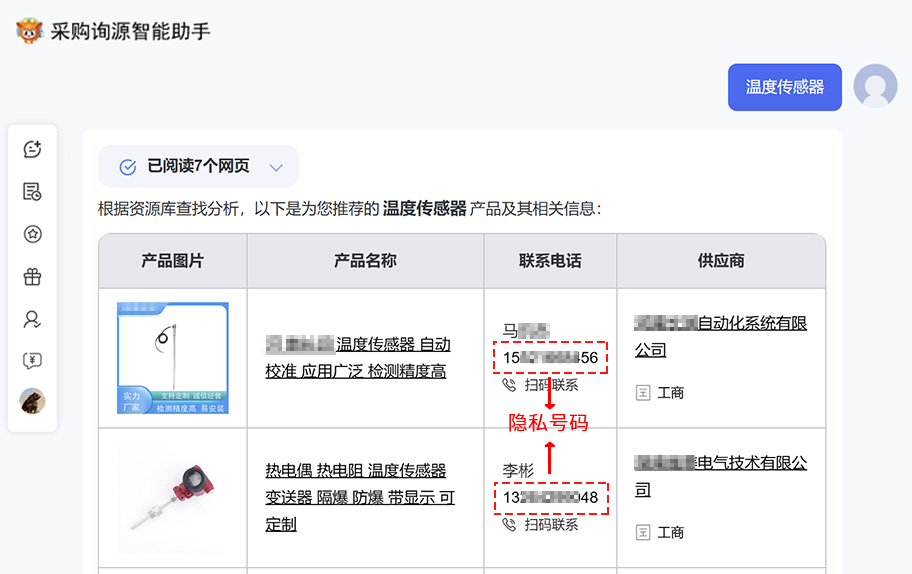Open history records icon in sidebar

32,192
